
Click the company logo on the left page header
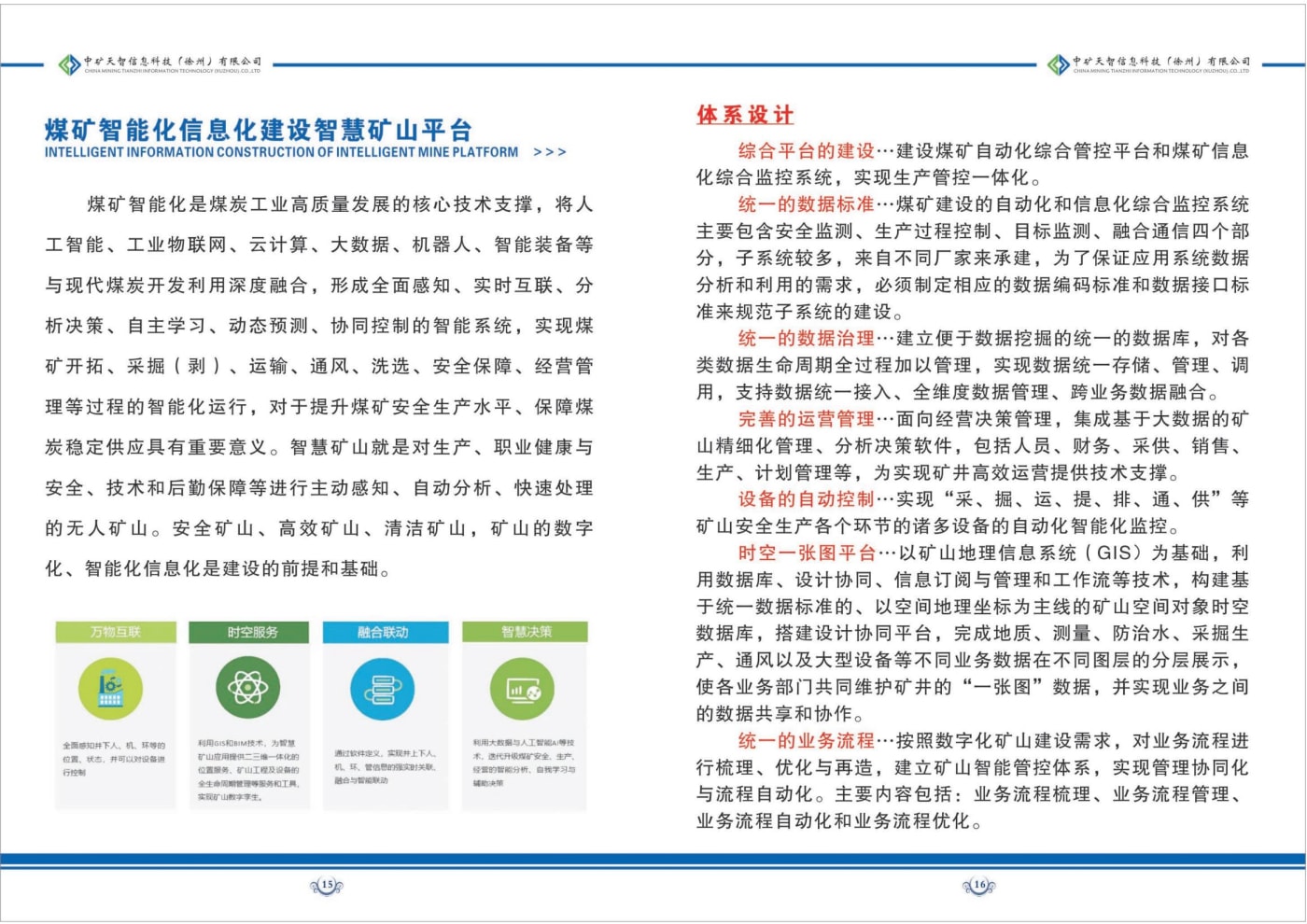69,64
